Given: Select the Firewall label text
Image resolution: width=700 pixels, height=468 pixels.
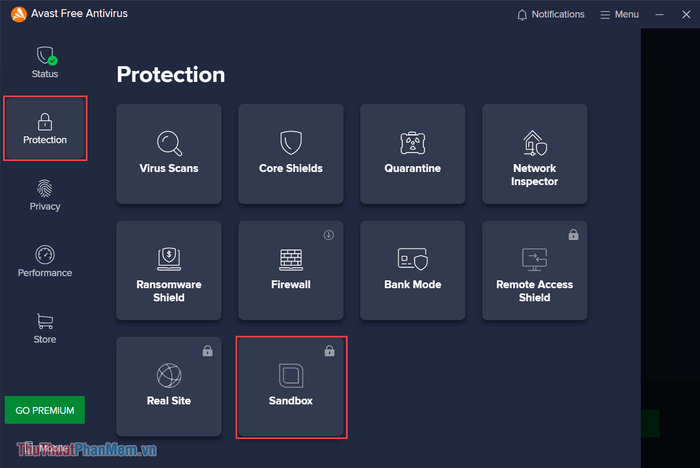Looking at the screenshot, I should (291, 284).
